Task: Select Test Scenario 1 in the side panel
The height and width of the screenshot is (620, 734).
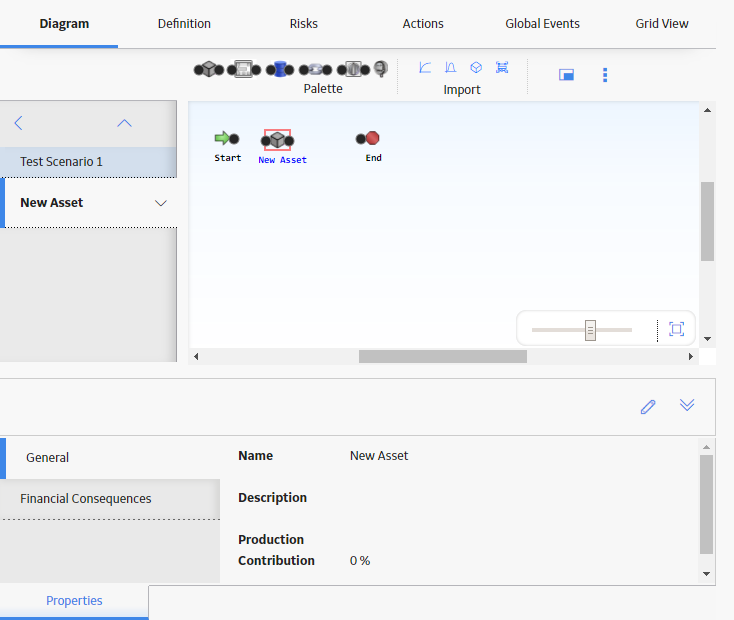Action: [88, 162]
